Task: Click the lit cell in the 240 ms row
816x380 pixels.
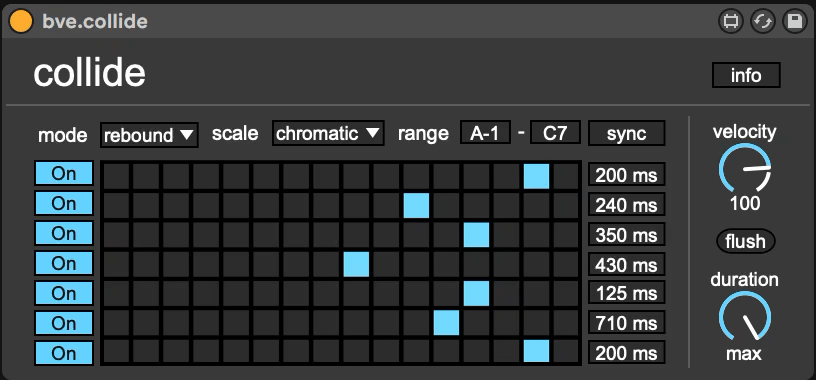Action: pyautogui.click(x=416, y=205)
